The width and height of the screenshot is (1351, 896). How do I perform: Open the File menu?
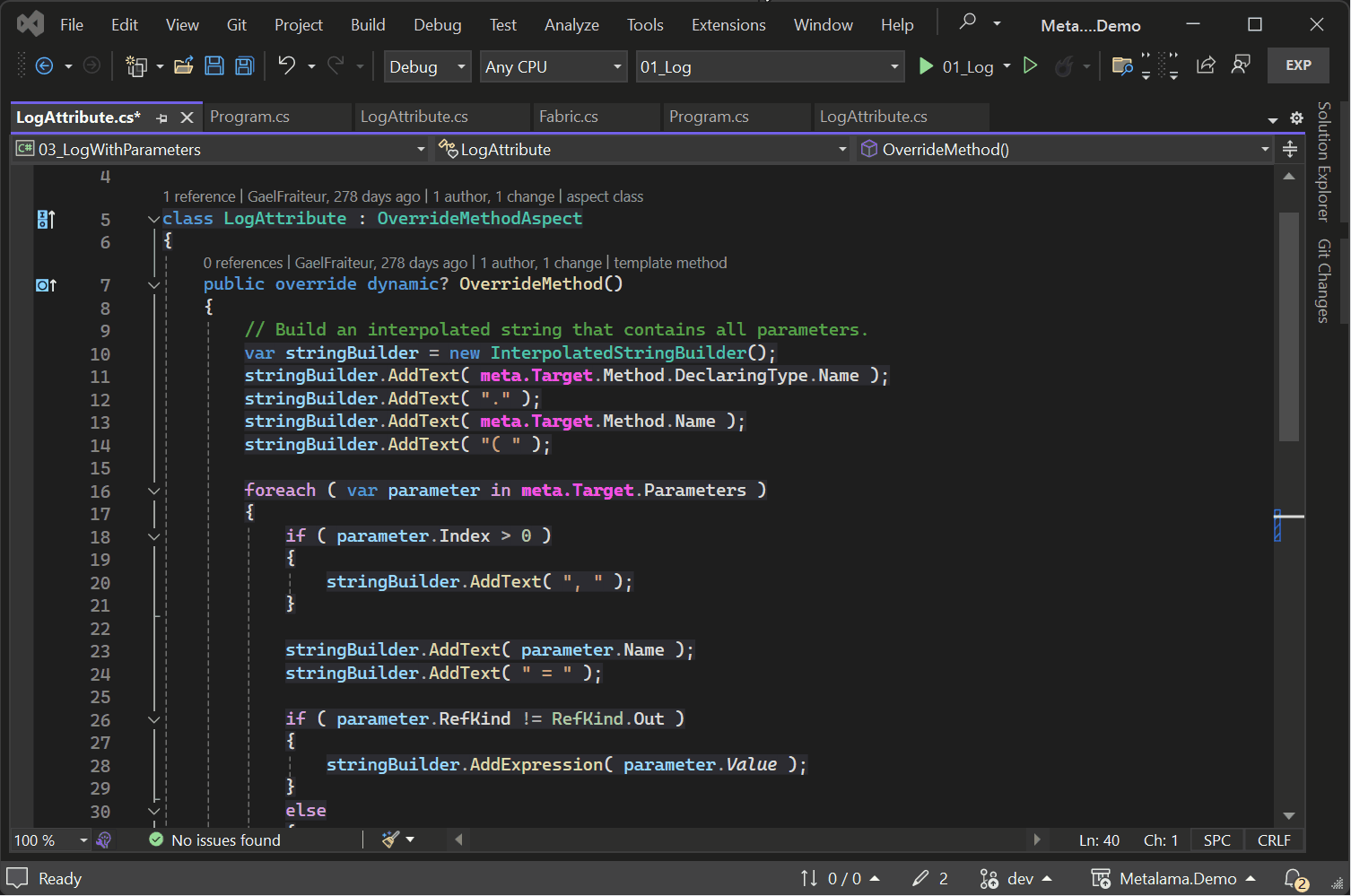[72, 25]
